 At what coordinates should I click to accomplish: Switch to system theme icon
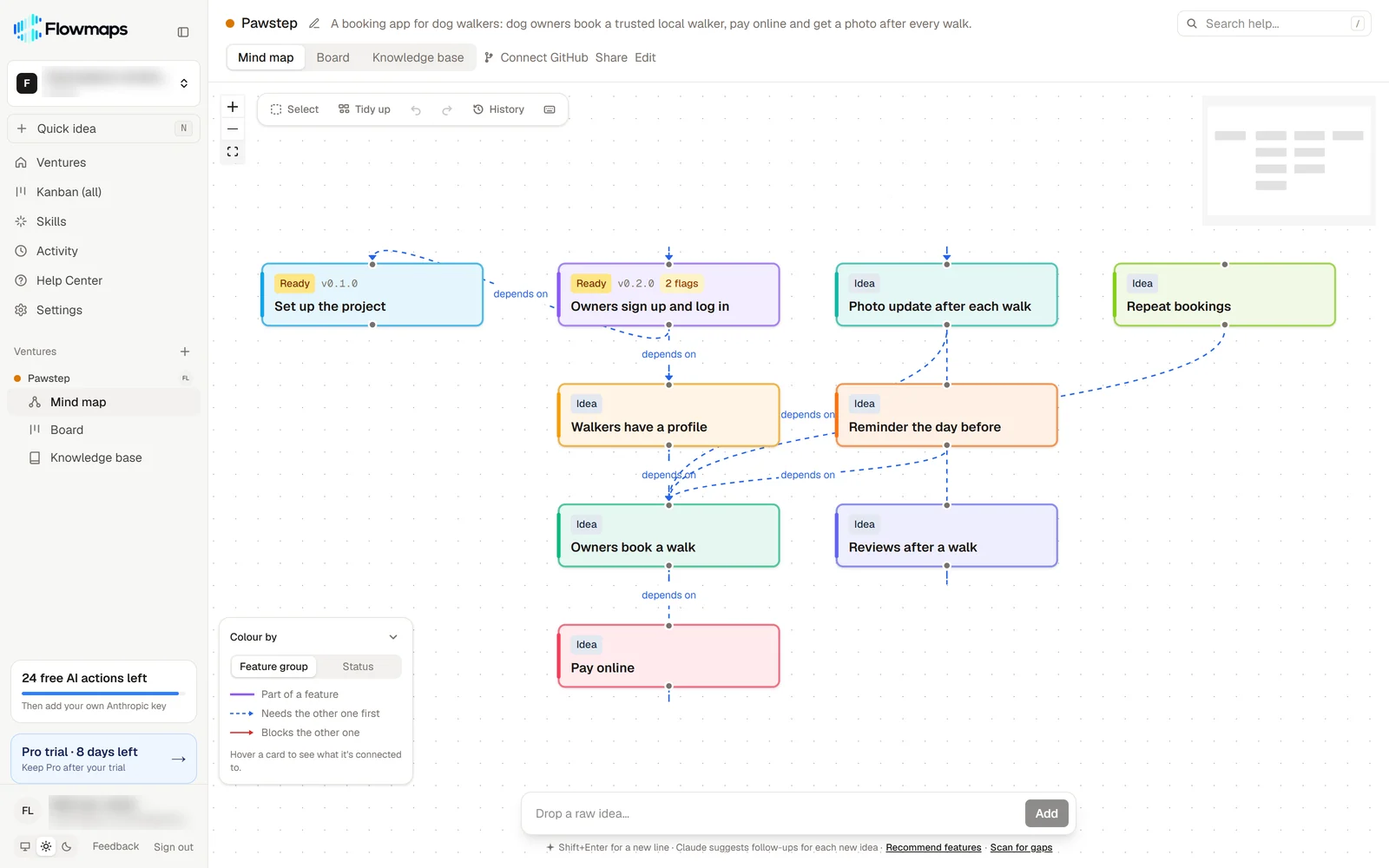(25, 846)
